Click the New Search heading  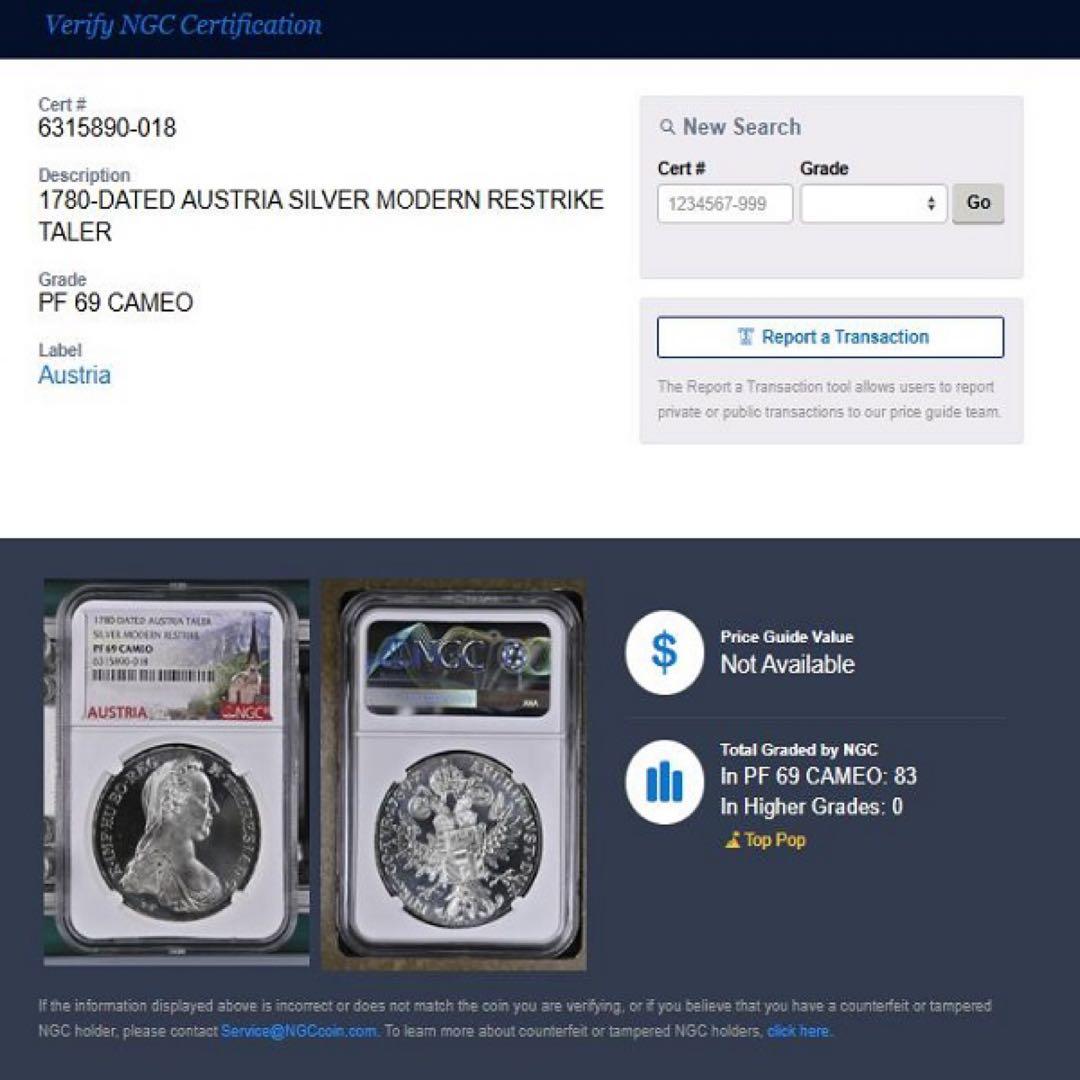click(741, 127)
